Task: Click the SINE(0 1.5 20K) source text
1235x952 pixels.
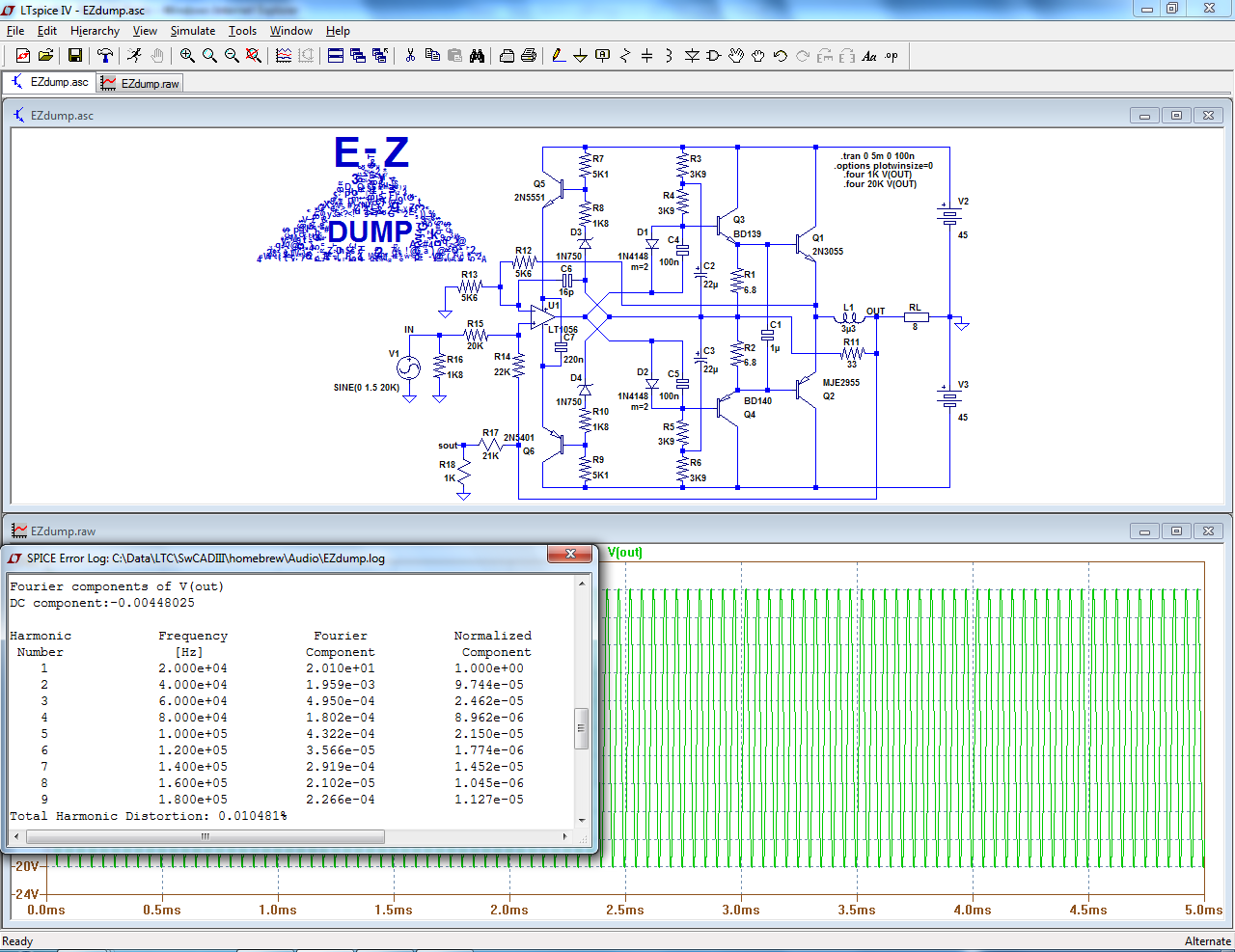Action: (x=367, y=388)
